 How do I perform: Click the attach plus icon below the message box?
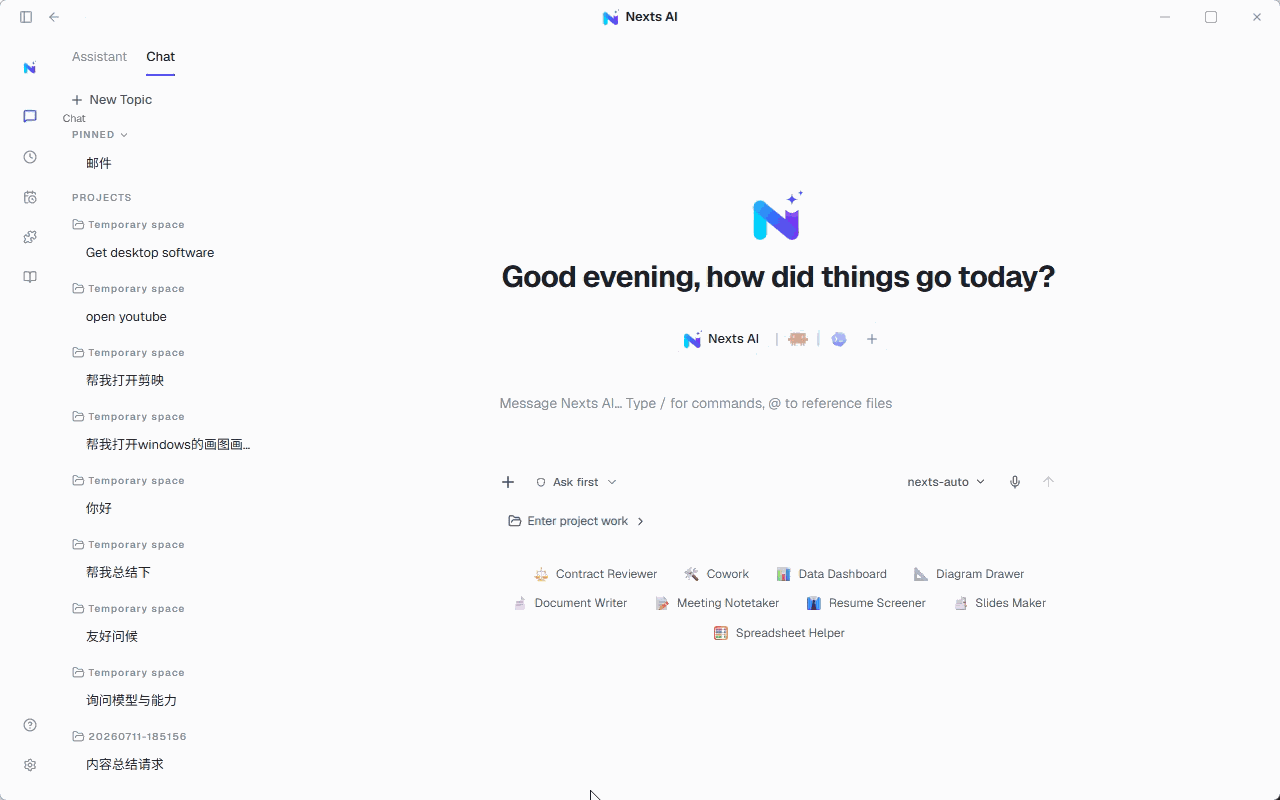click(508, 482)
